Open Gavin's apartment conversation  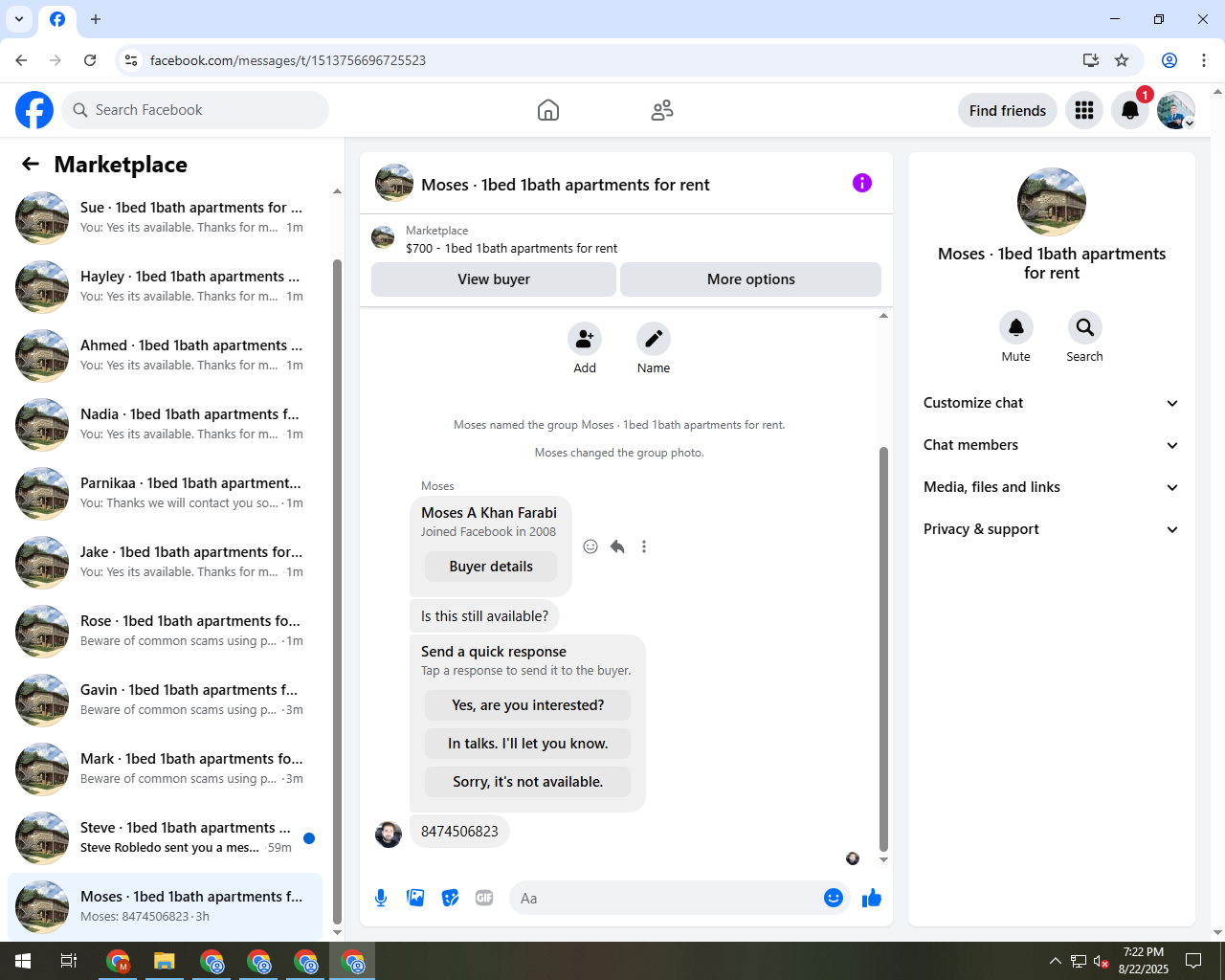coord(165,700)
